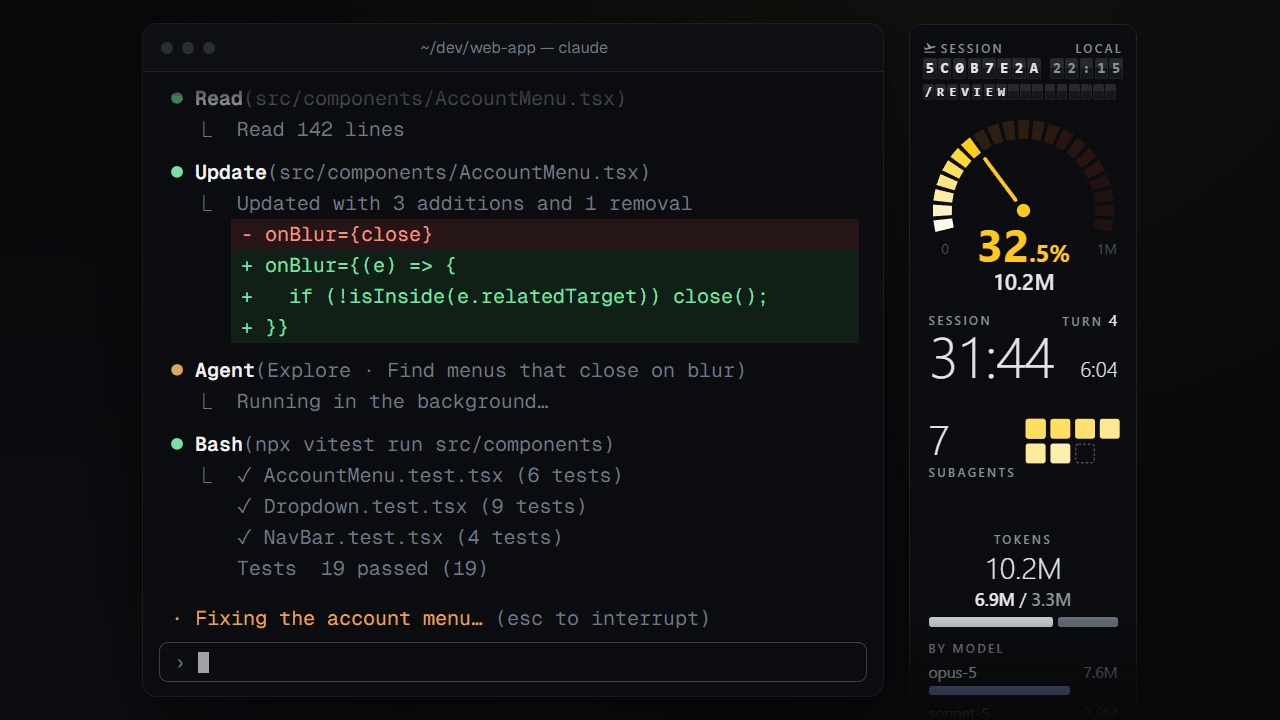Screen dimensions: 1280x720
Task: Click the added line with isInside(e.relatedTarget)
Action: [545, 296]
